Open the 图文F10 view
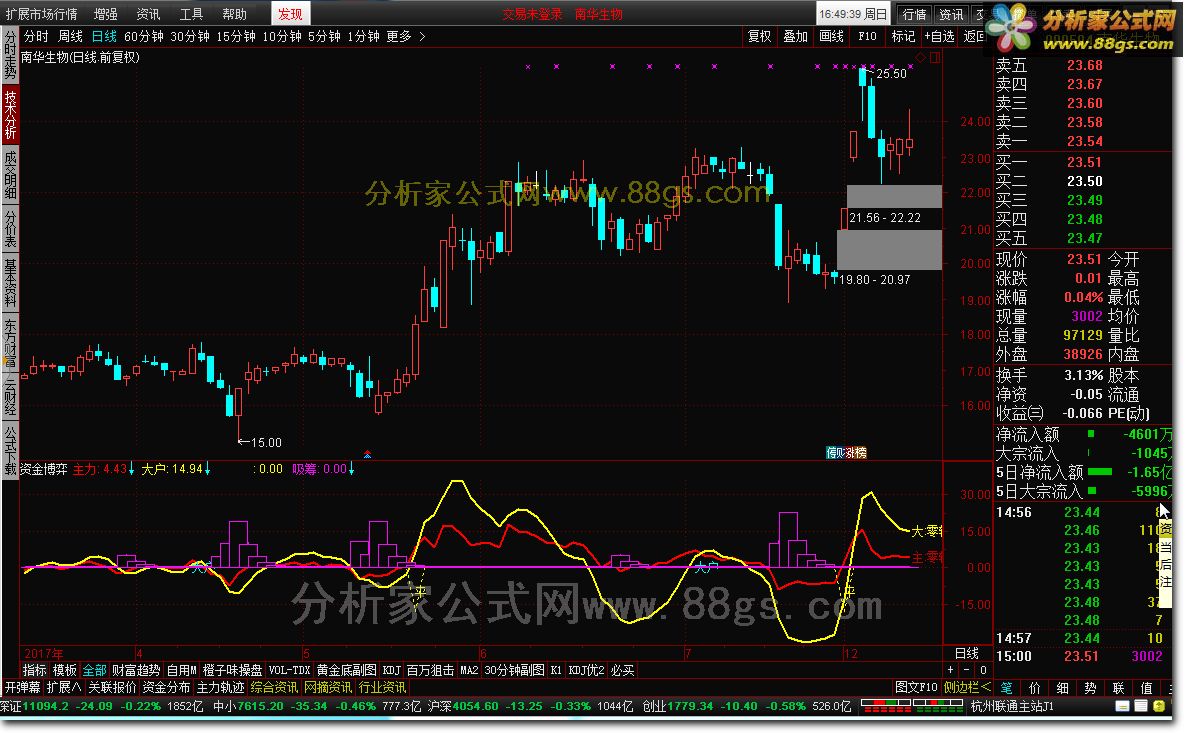Viewport: 1185px width, 733px height. point(916,688)
